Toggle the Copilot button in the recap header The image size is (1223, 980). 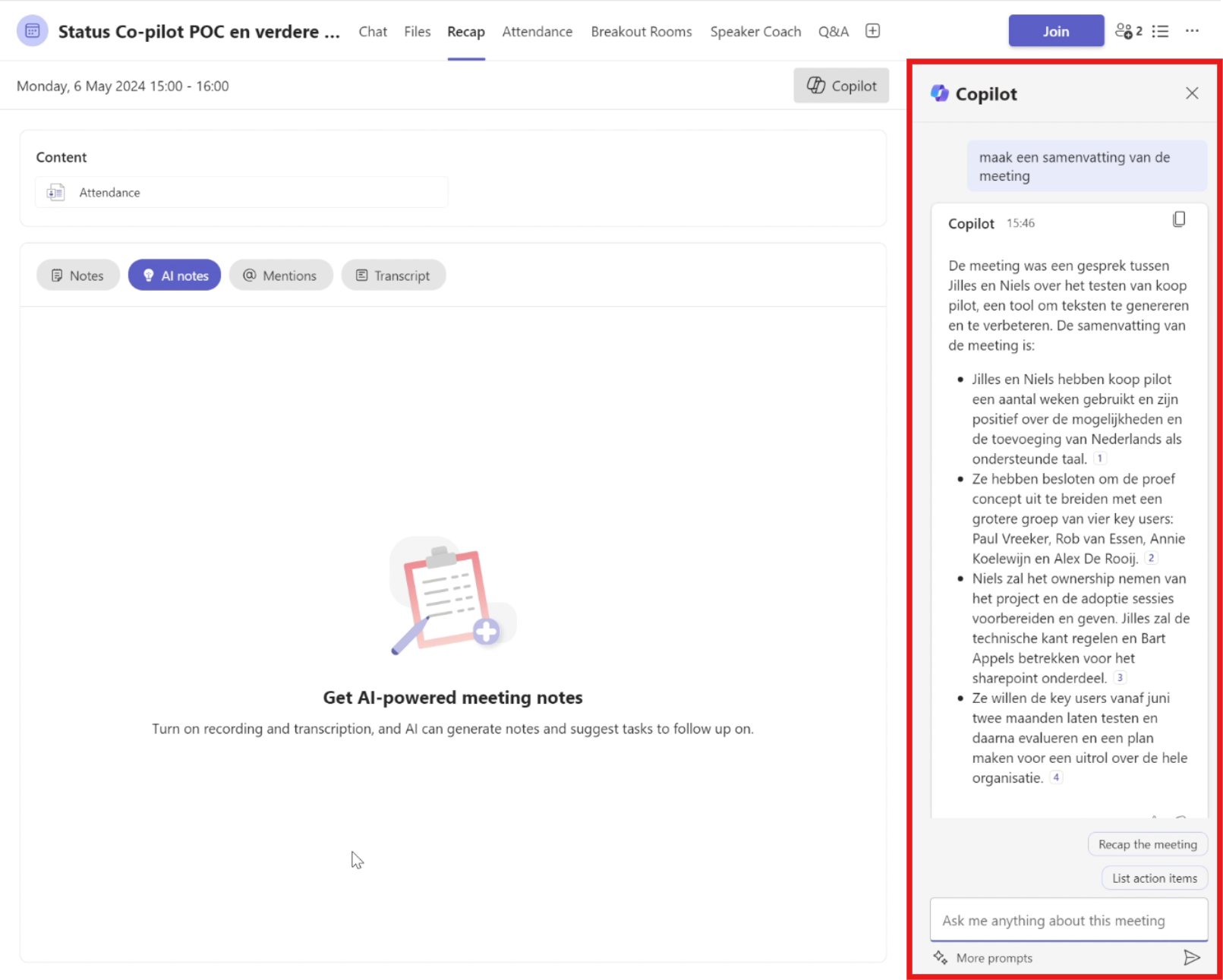point(841,86)
